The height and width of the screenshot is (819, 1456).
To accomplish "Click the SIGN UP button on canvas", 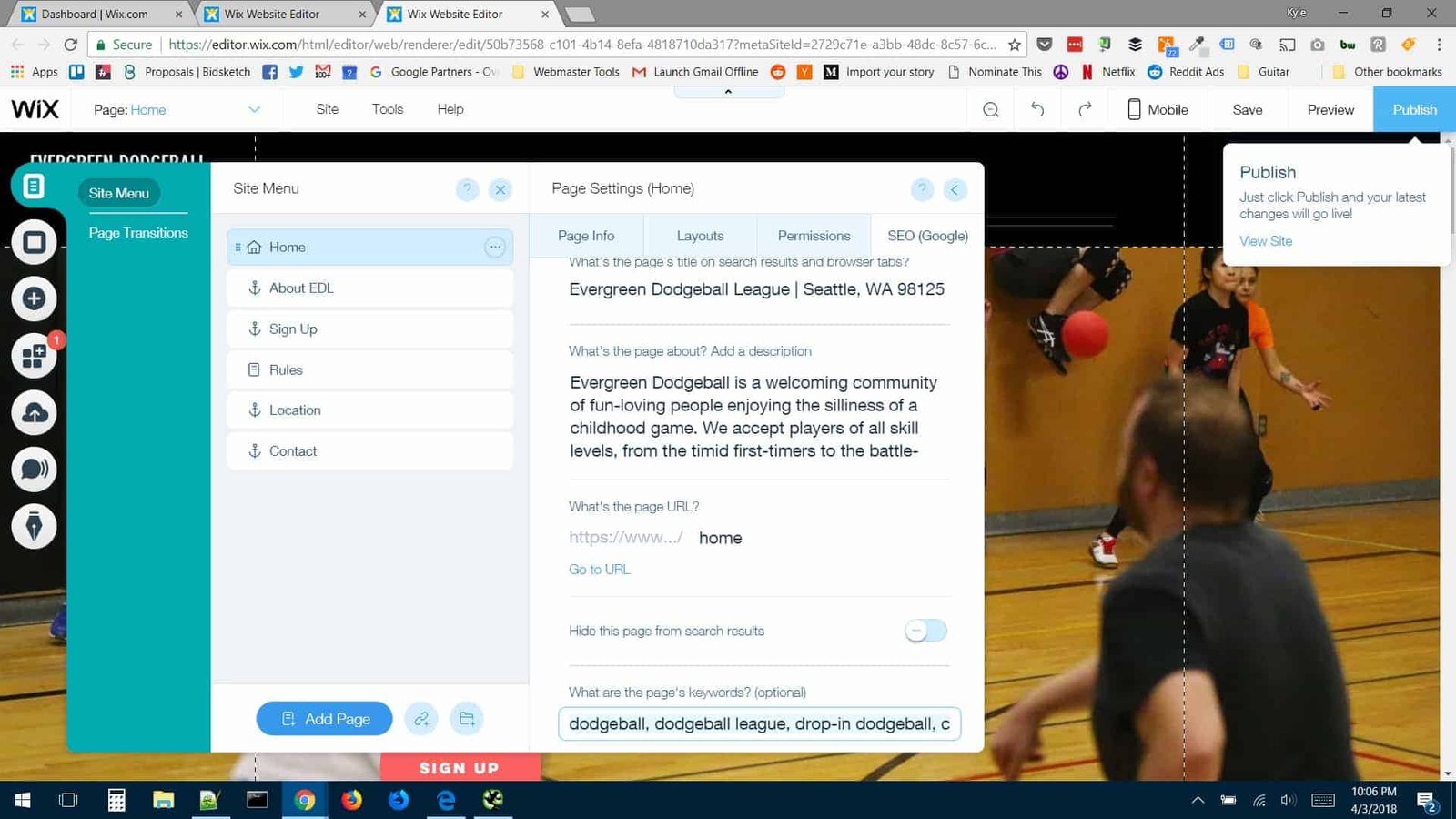I will [460, 768].
